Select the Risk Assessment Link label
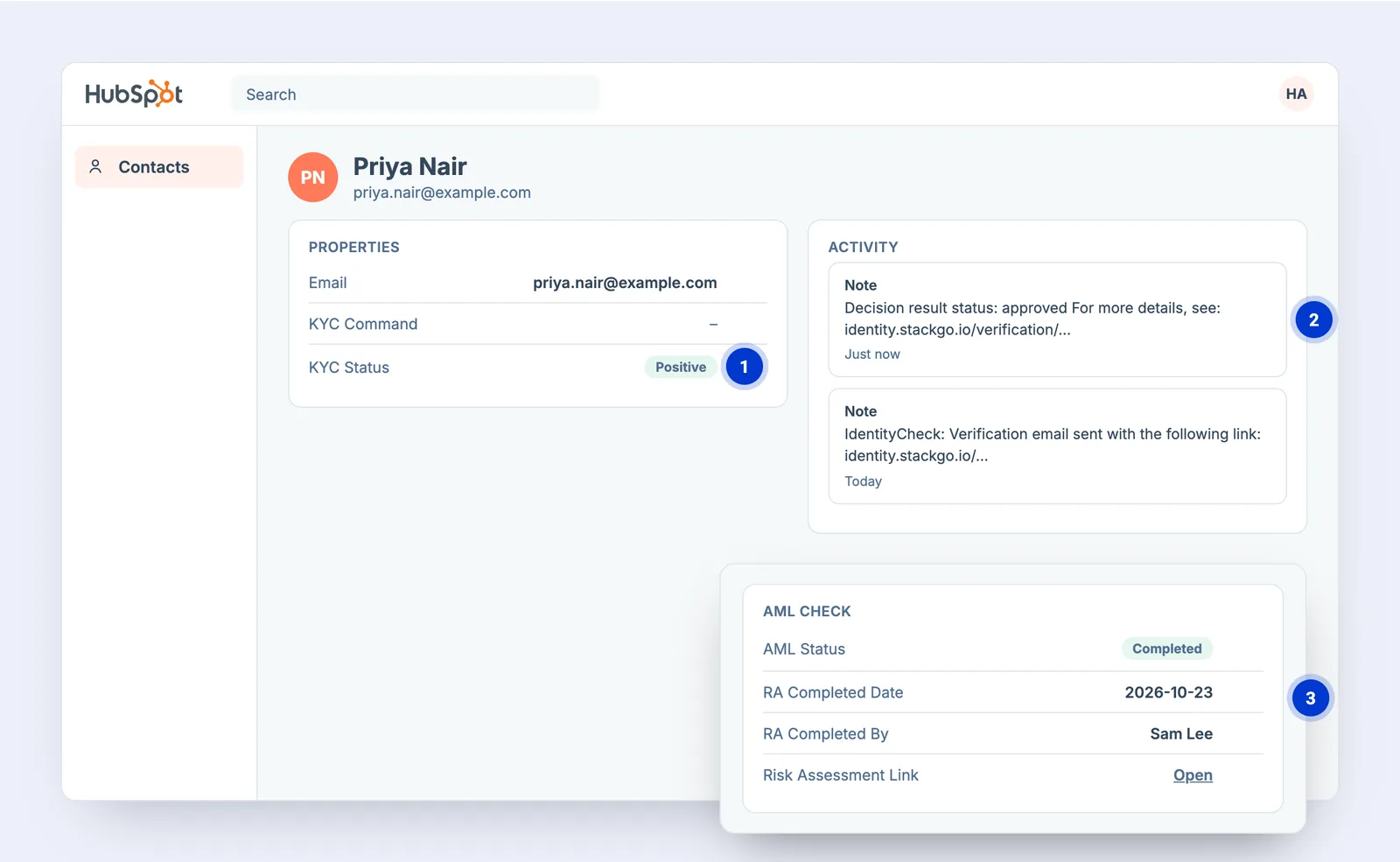The height and width of the screenshot is (862, 1400). pos(841,775)
